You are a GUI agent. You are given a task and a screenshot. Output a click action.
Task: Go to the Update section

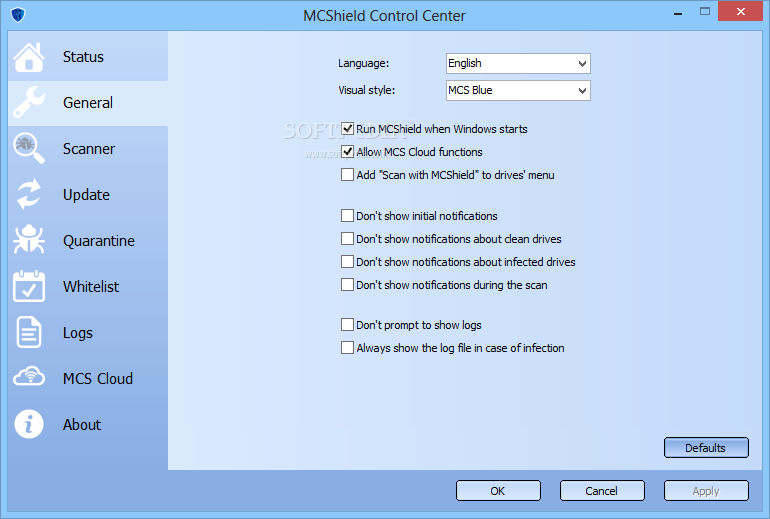coord(88,195)
